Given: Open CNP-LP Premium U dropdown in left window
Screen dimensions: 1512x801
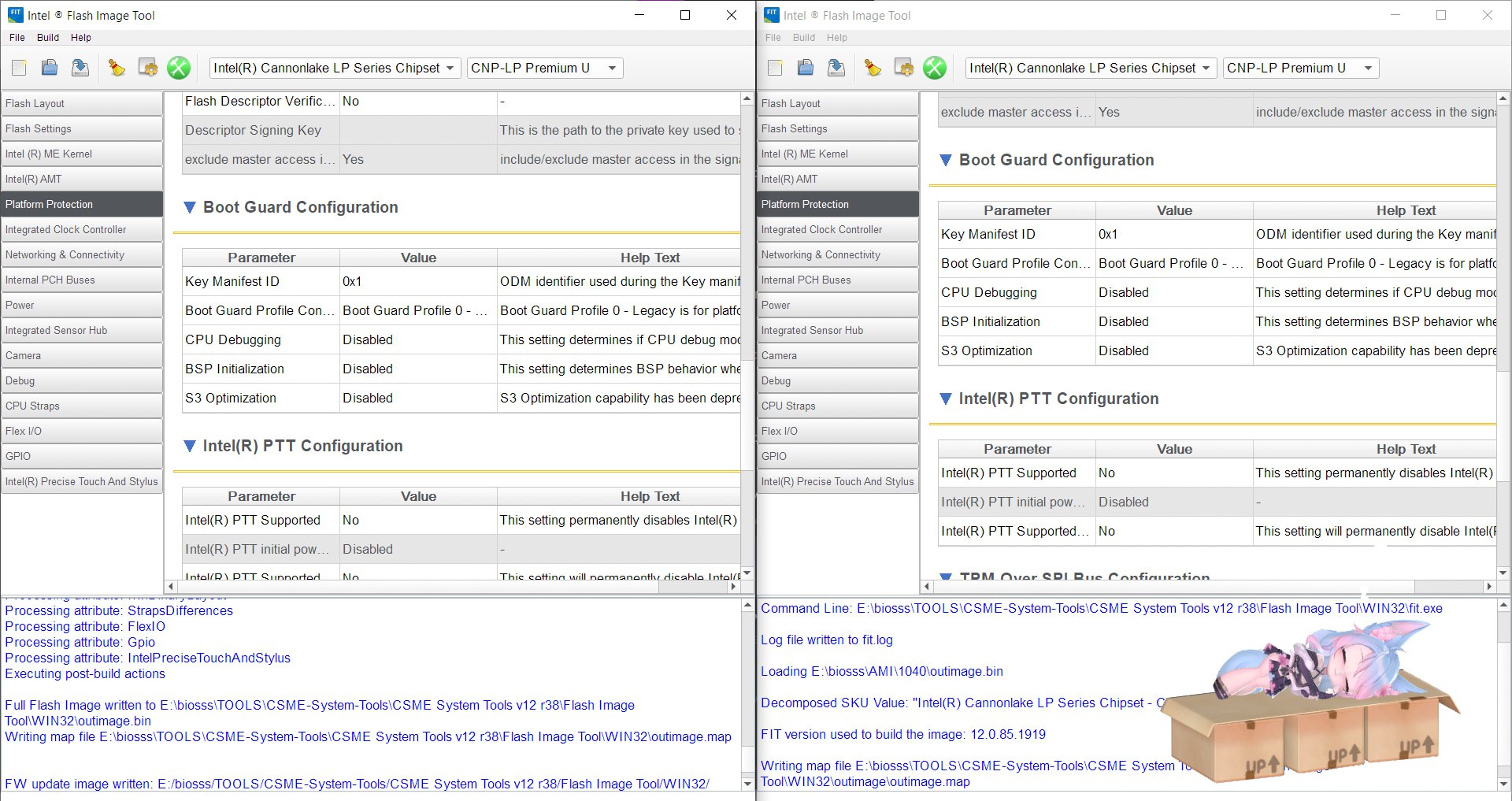Looking at the screenshot, I should pyautogui.click(x=545, y=68).
